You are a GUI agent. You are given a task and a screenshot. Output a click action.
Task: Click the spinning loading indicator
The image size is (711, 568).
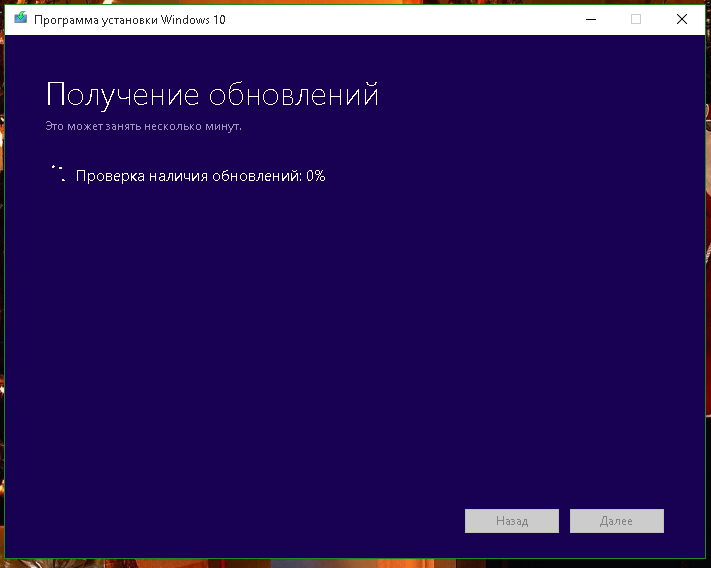(x=57, y=174)
